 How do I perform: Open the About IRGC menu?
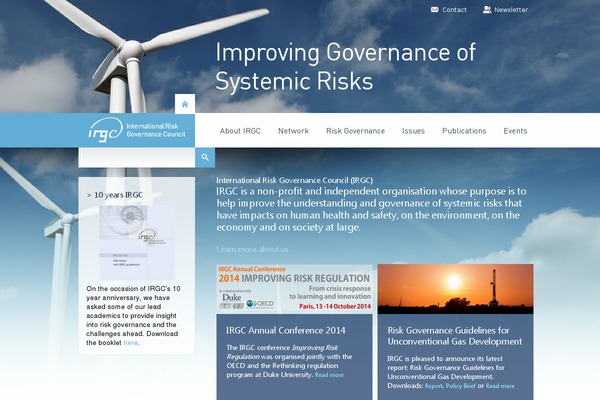tap(240, 131)
